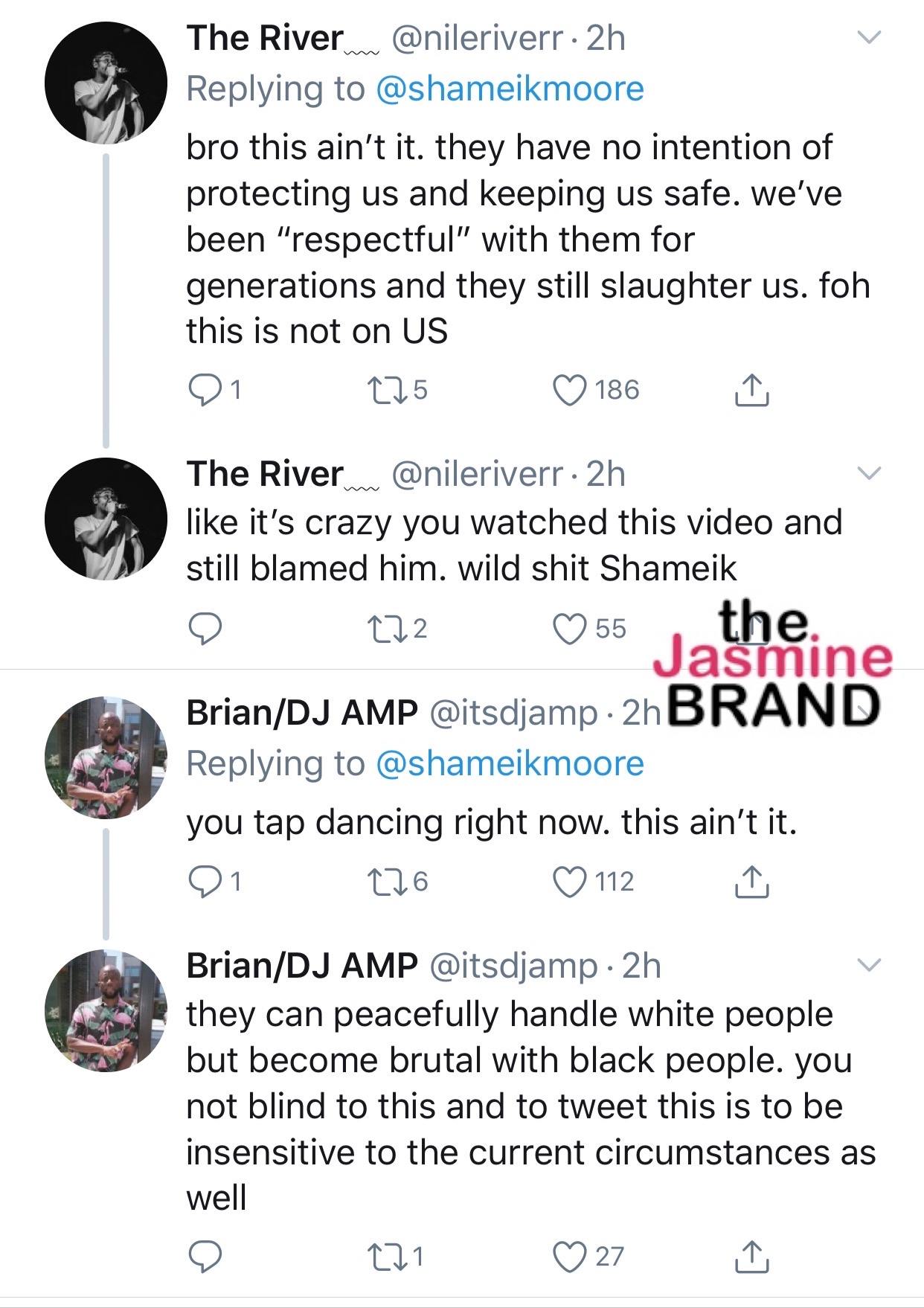Like the tweet with 55 likes
924x1308 pixels.
pos(570,629)
